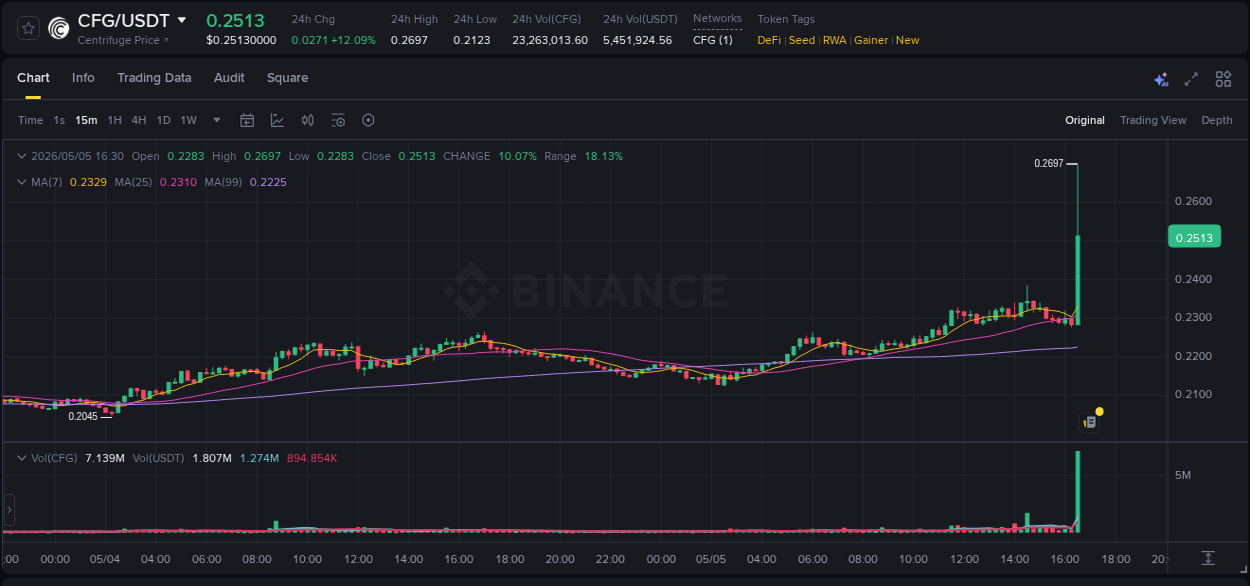This screenshot has width=1250, height=586.
Task: Click the Vol(USDT) 1.807M legend value
Action: 211,458
